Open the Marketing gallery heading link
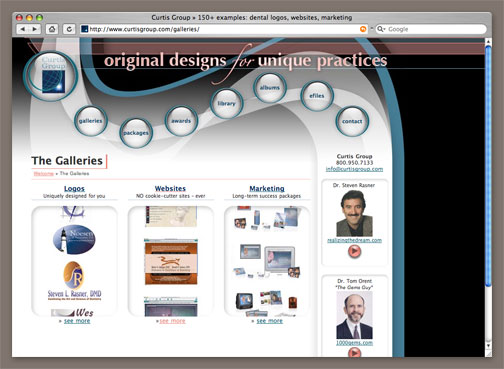The image size is (504, 369). coord(267,189)
